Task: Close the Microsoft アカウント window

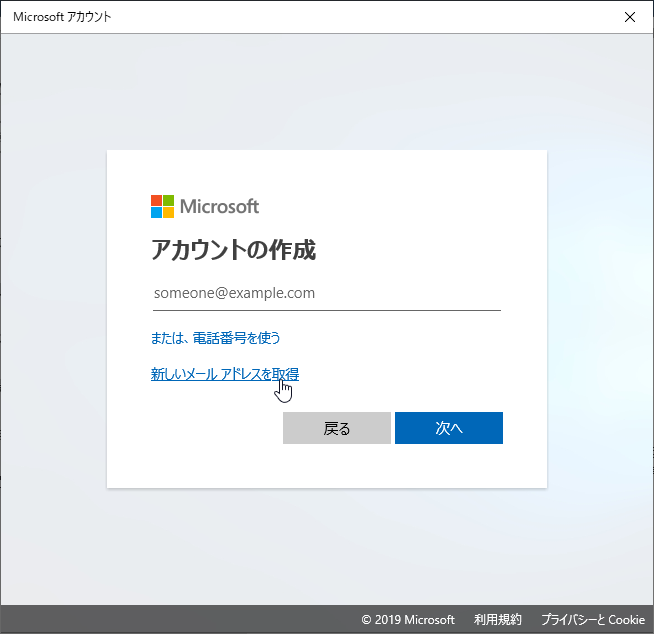Action: (x=630, y=17)
